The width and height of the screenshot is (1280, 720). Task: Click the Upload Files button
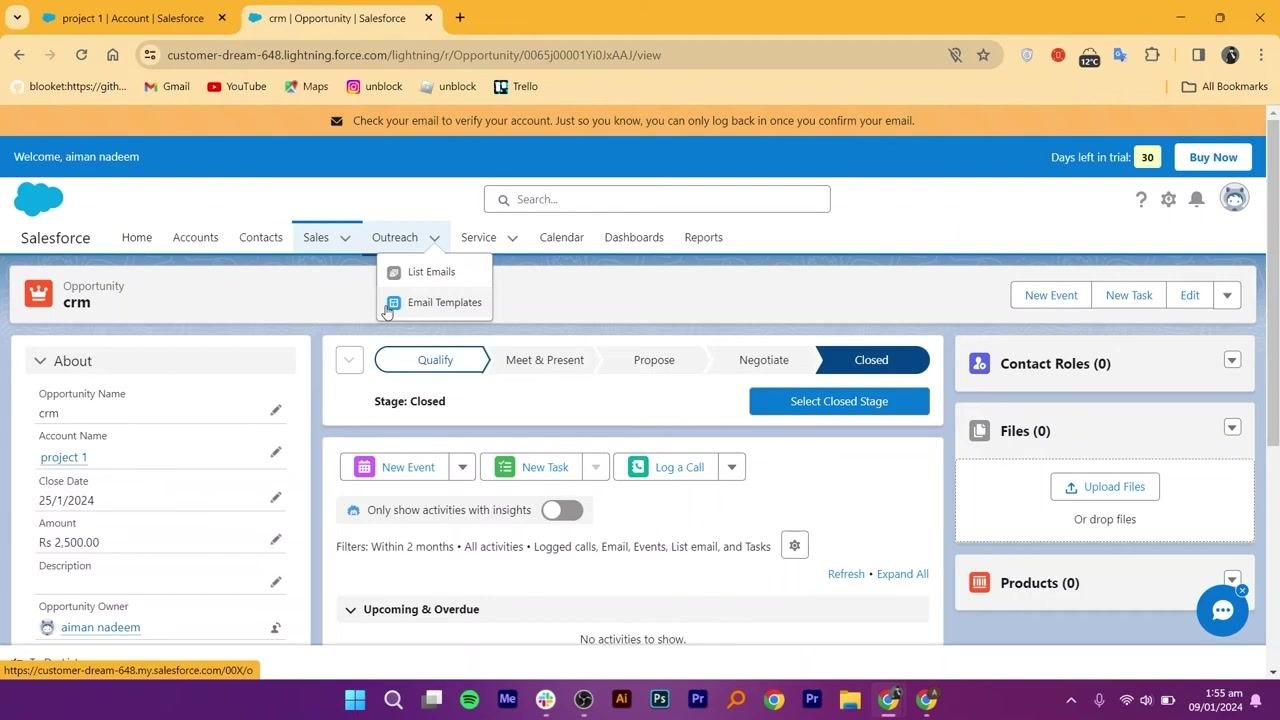(1105, 487)
